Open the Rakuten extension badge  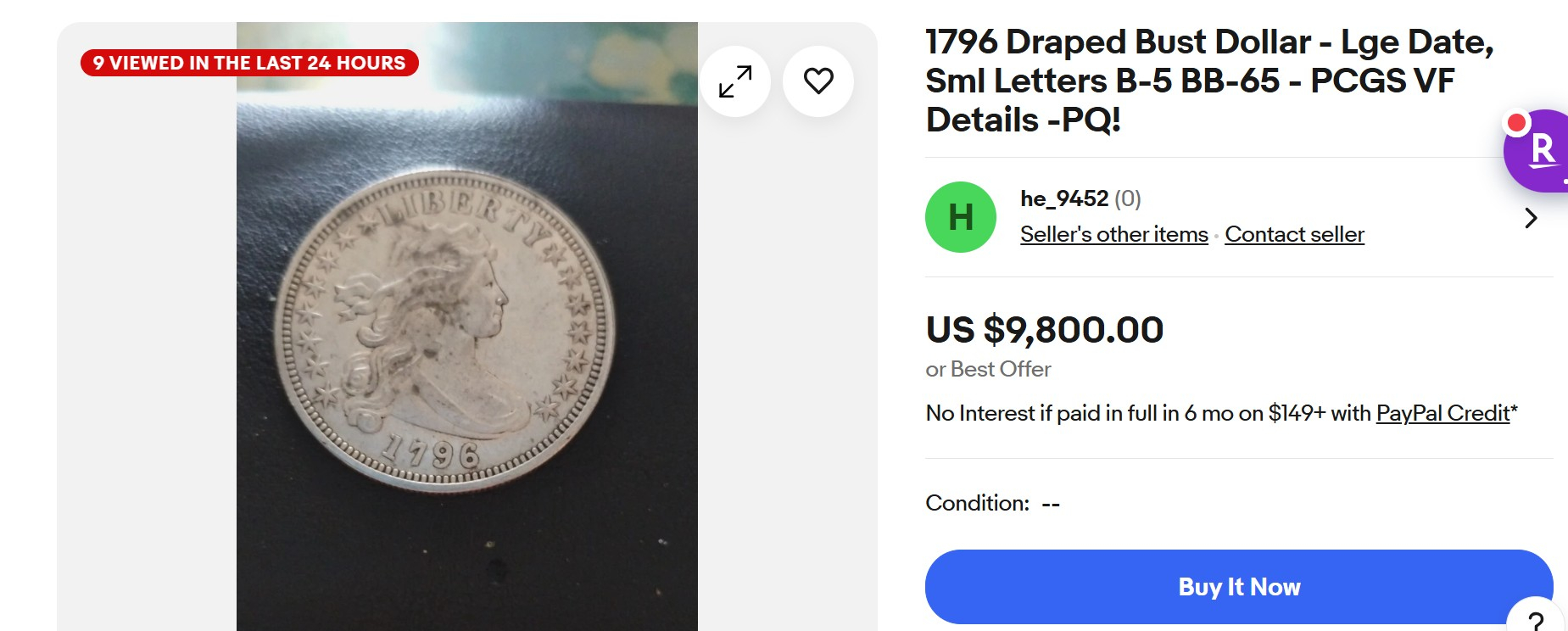click(x=1538, y=151)
